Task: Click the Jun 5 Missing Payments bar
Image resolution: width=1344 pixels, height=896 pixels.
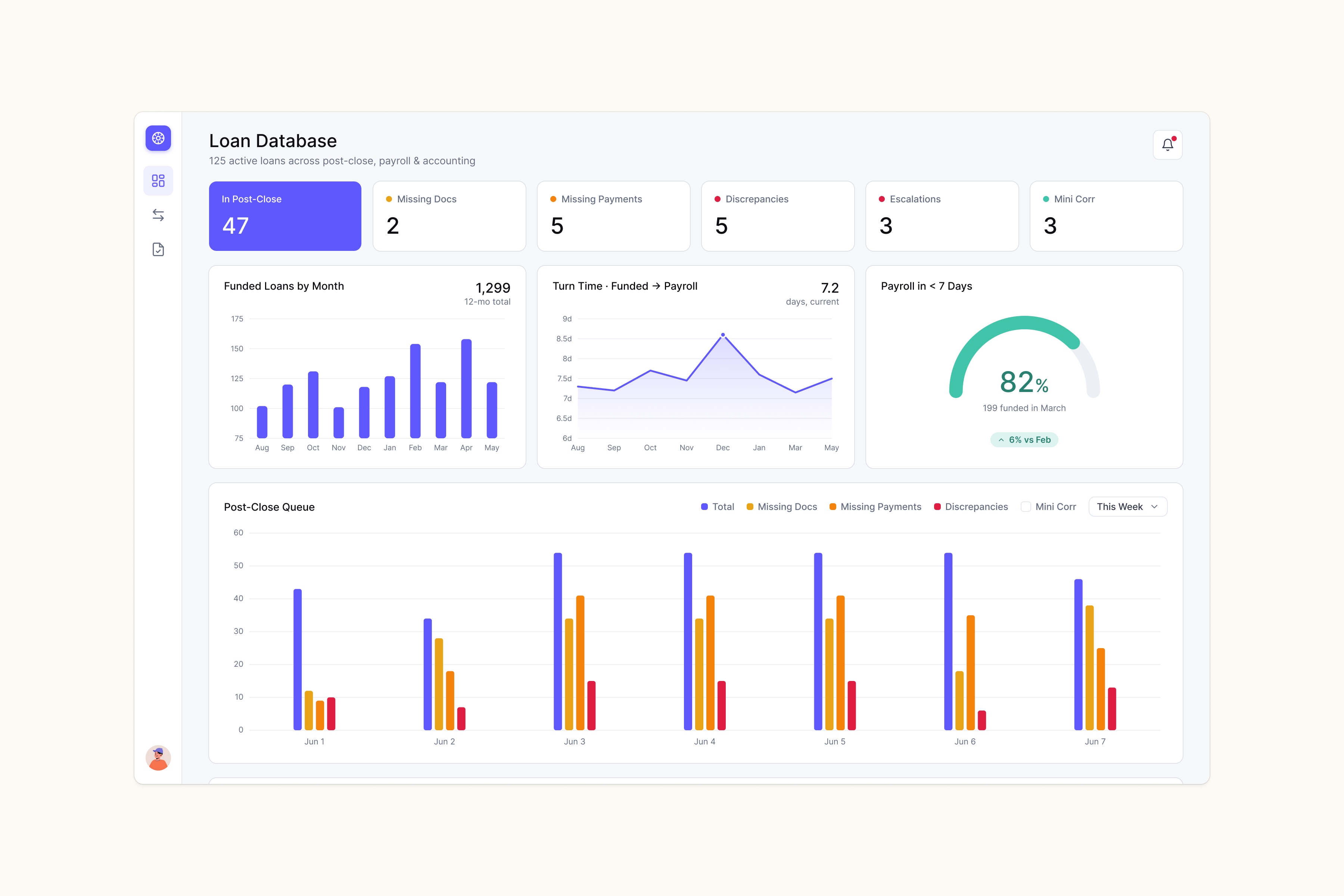Action: [841, 663]
